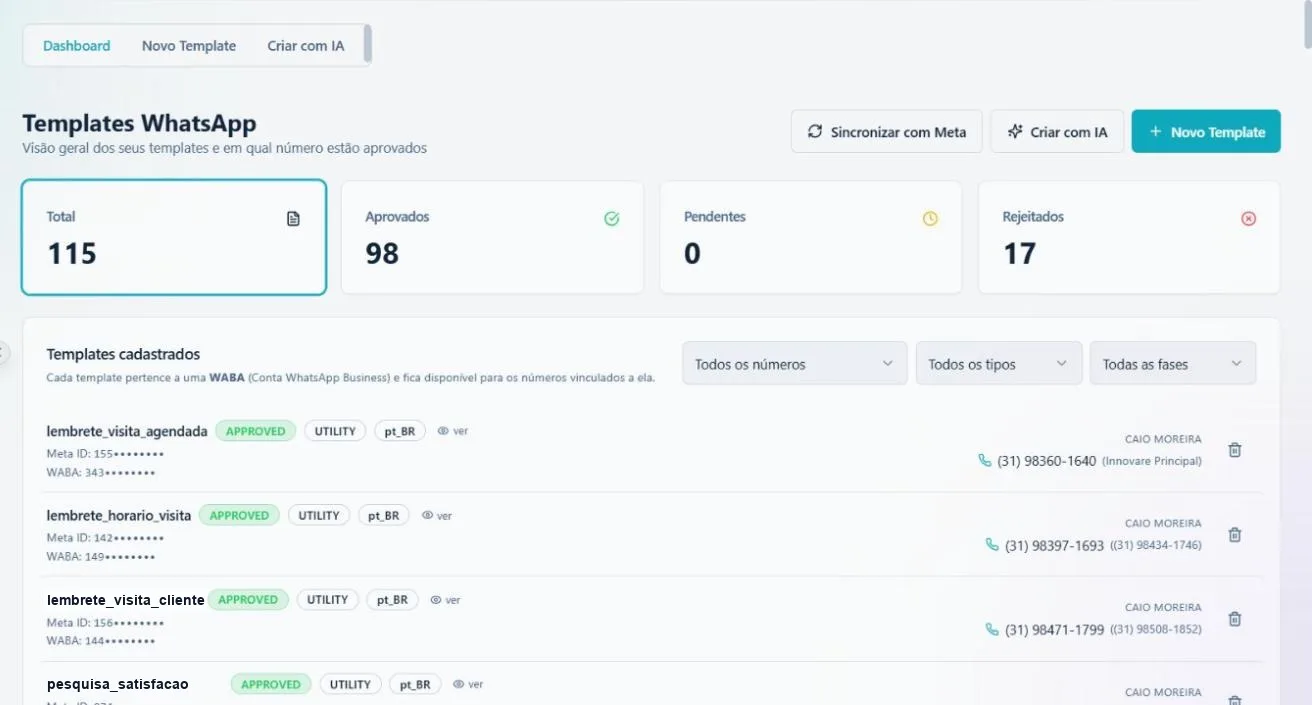The height and width of the screenshot is (705, 1312).
Task: Click the clock icon in the Pendentes card
Action: pyautogui.click(x=930, y=219)
